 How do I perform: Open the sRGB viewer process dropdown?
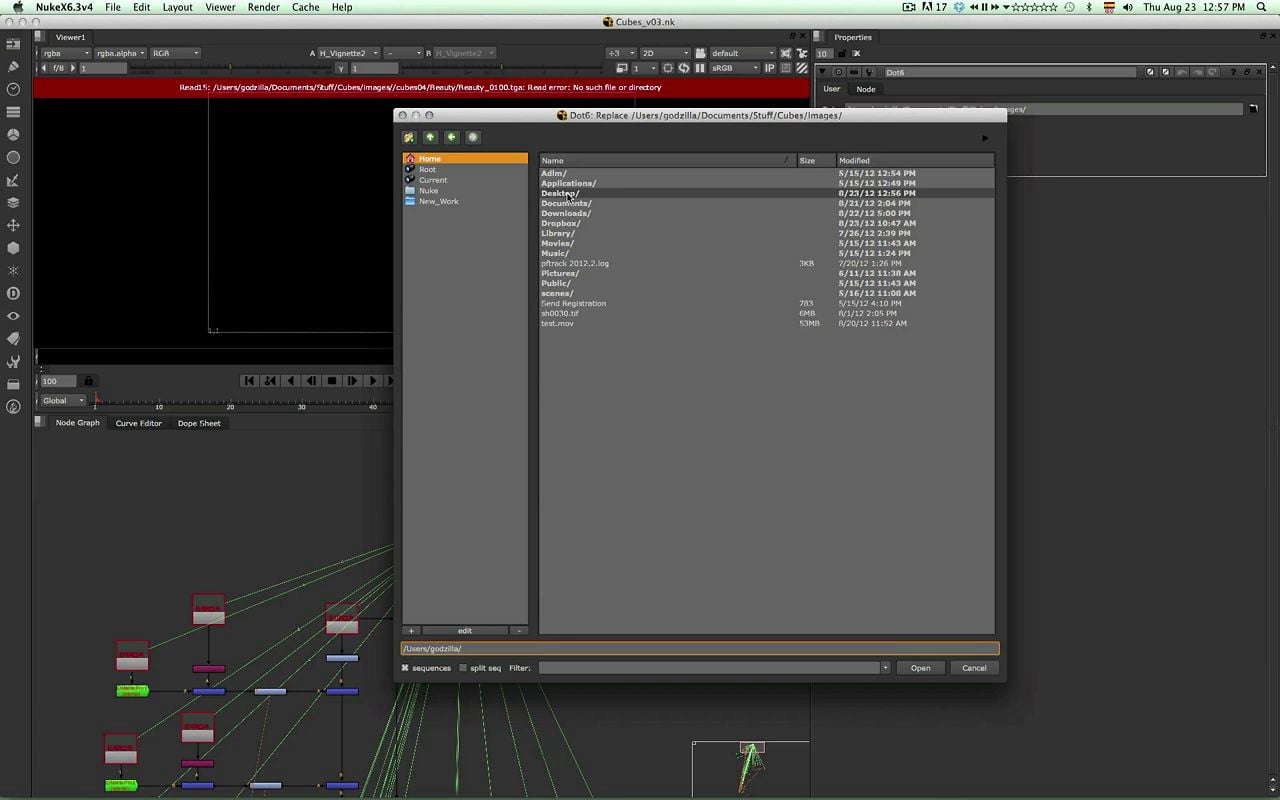tap(734, 68)
